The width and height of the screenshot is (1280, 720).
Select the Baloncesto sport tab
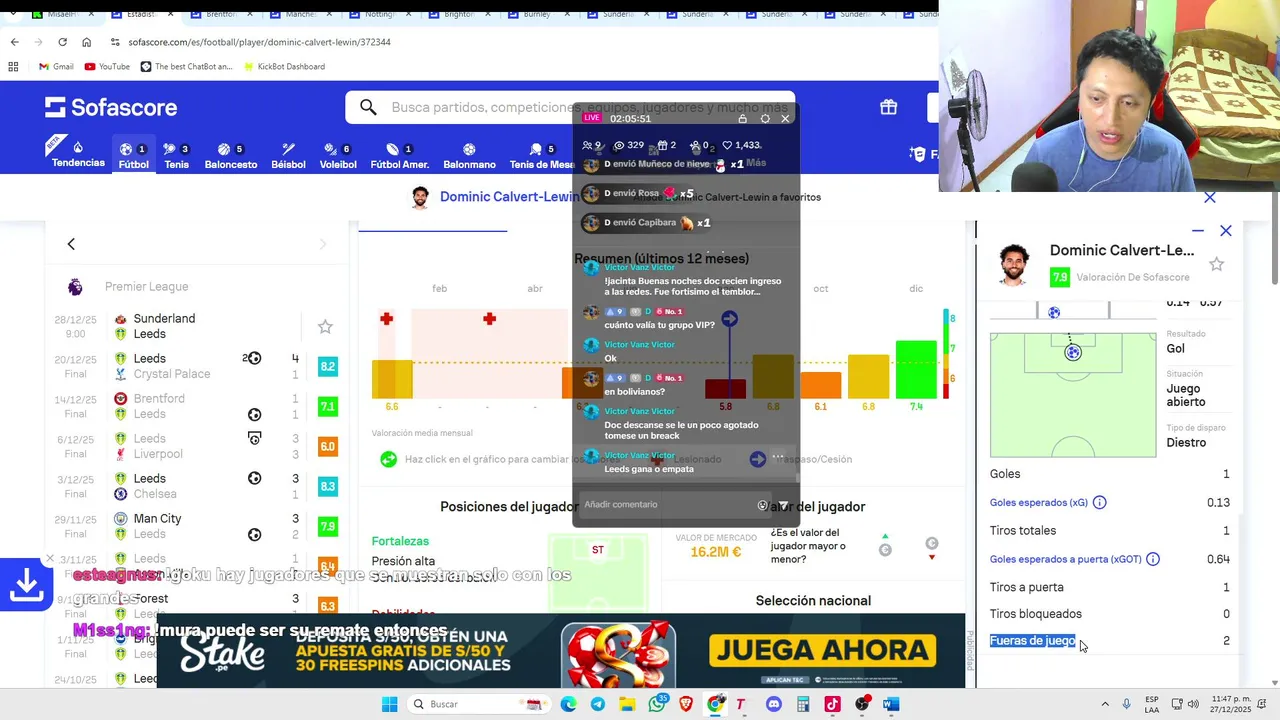(x=230, y=155)
